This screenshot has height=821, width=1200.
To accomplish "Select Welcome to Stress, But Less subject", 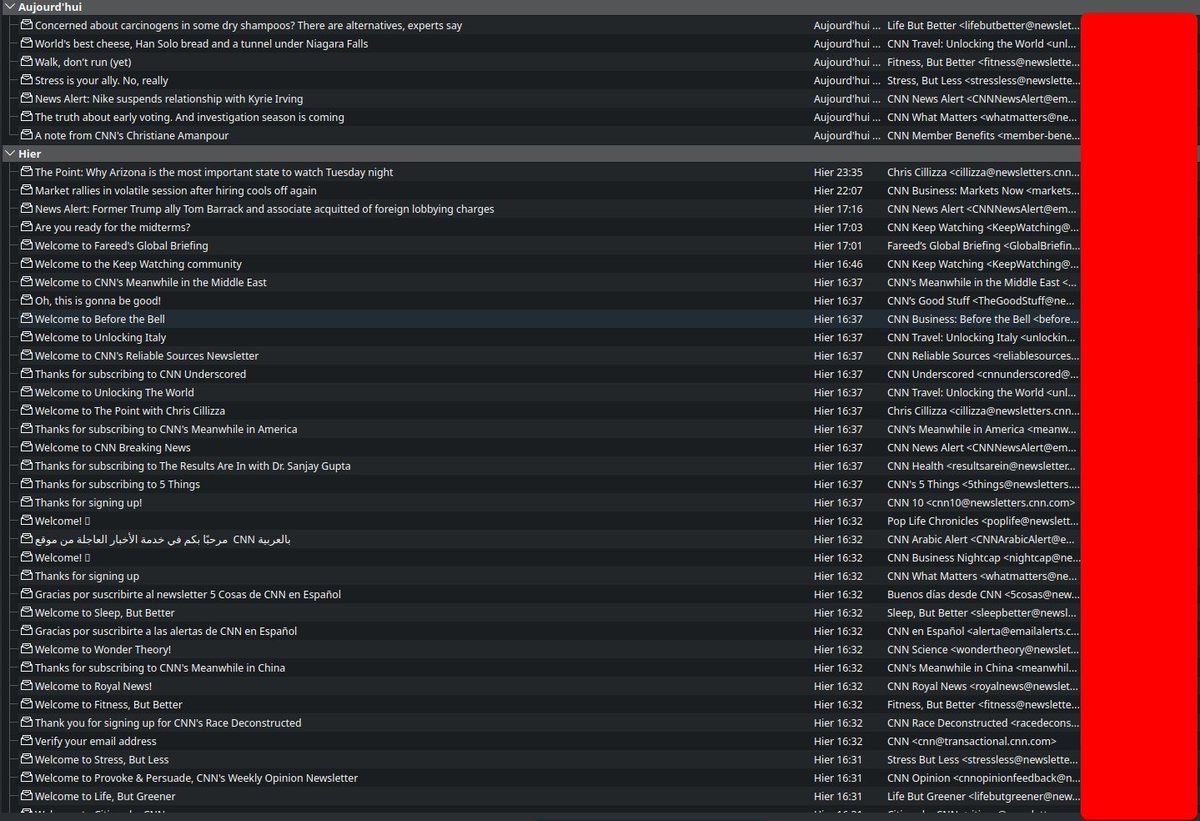I will pos(102,759).
